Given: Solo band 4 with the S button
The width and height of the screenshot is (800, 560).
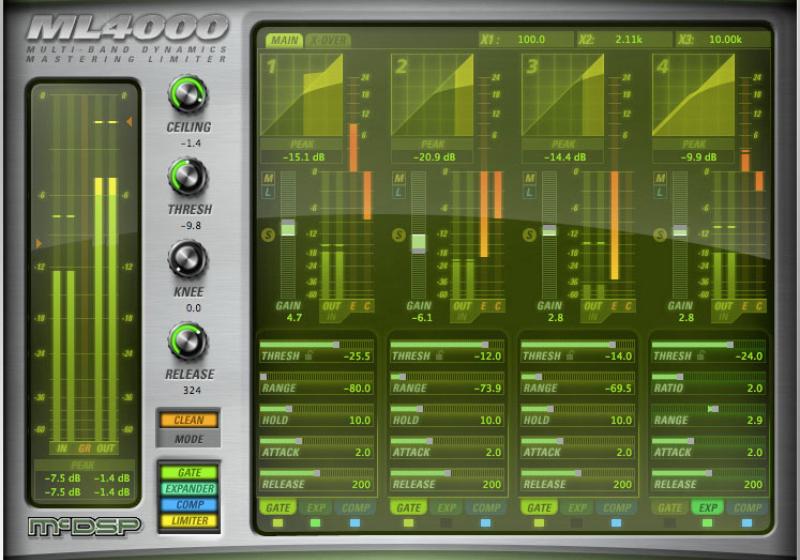Looking at the screenshot, I should (660, 235).
